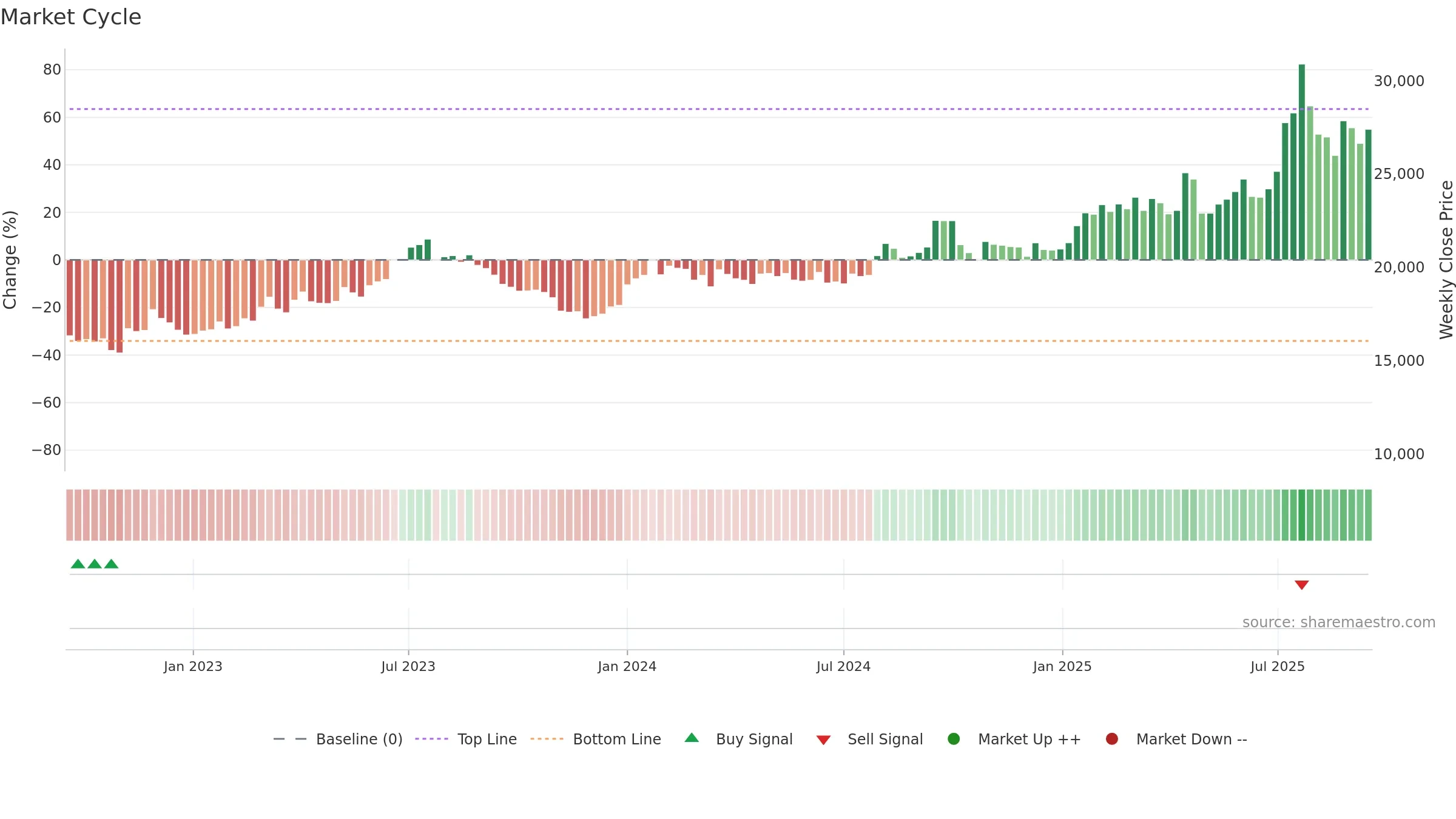Toggle the Top Line legend entry
1456x819 pixels.
466,739
